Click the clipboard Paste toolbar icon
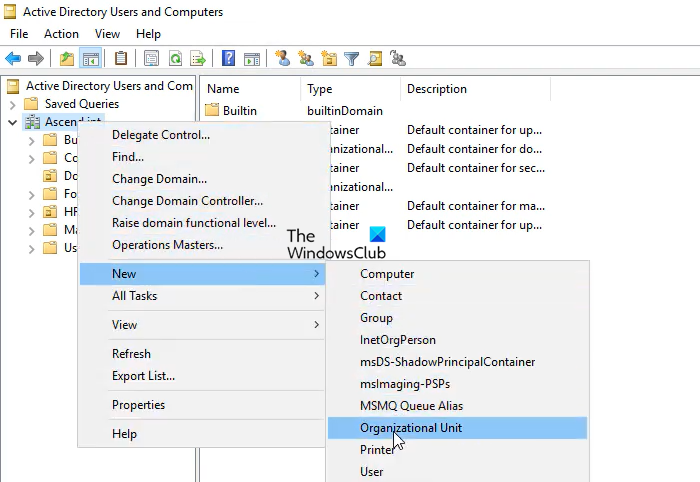Image resolution: width=700 pixels, height=482 pixels. [x=121, y=58]
